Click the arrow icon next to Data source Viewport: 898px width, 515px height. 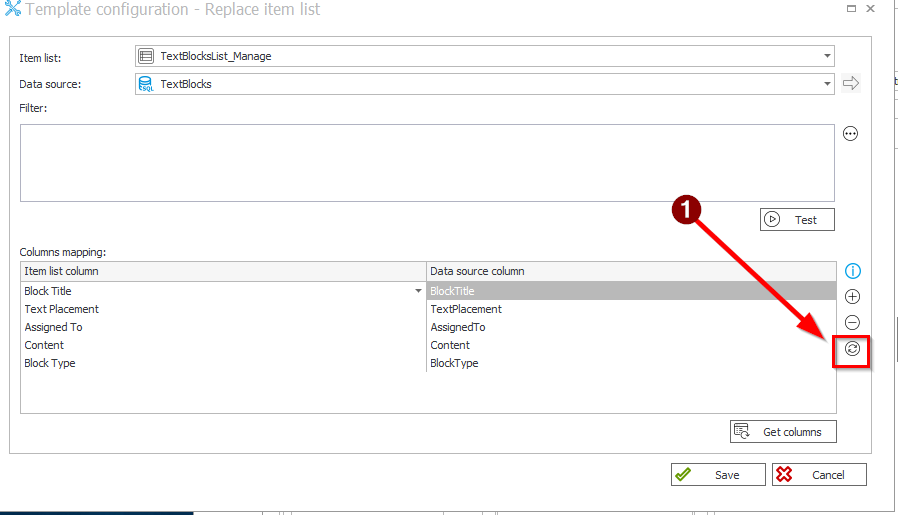coord(851,84)
